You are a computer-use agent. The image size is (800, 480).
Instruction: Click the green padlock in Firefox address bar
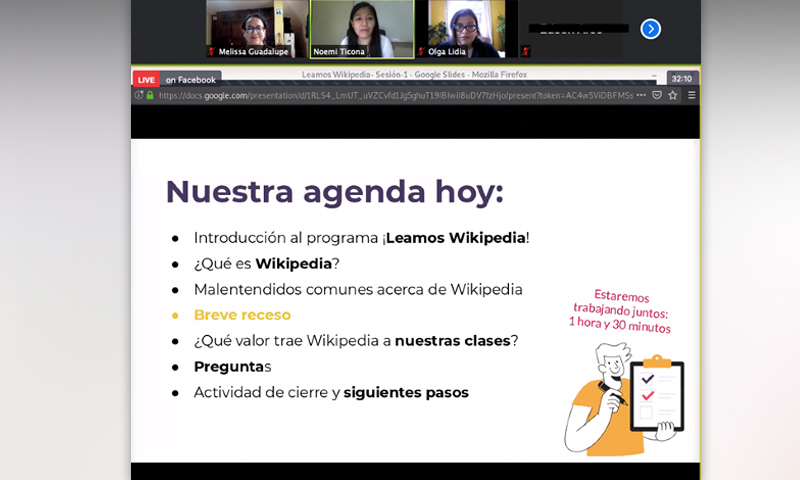(x=150, y=95)
